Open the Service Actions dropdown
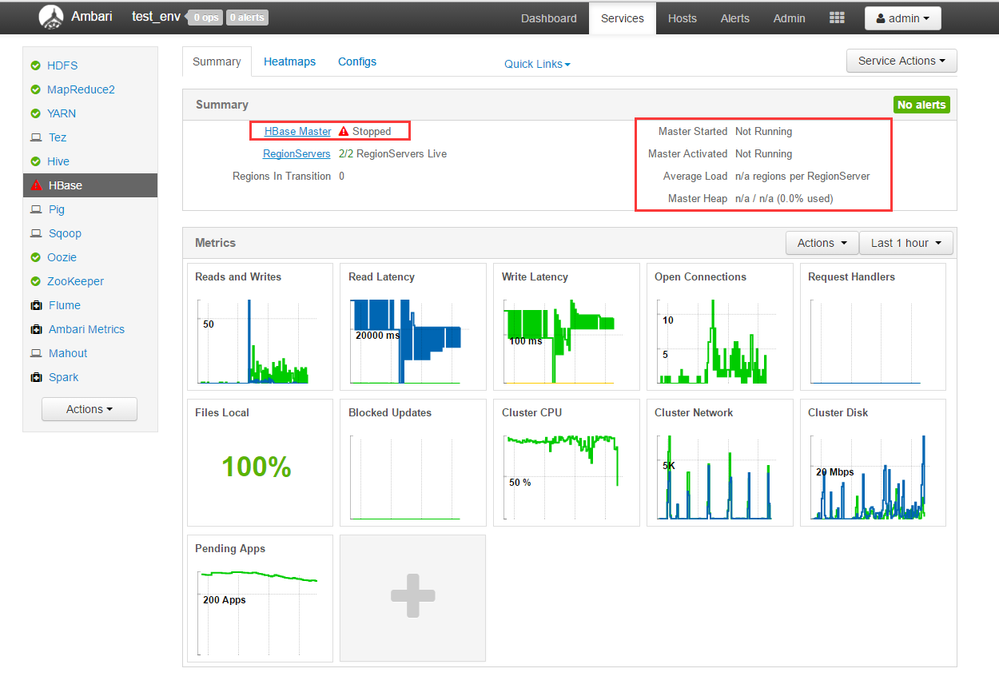999x680 pixels. (x=902, y=61)
